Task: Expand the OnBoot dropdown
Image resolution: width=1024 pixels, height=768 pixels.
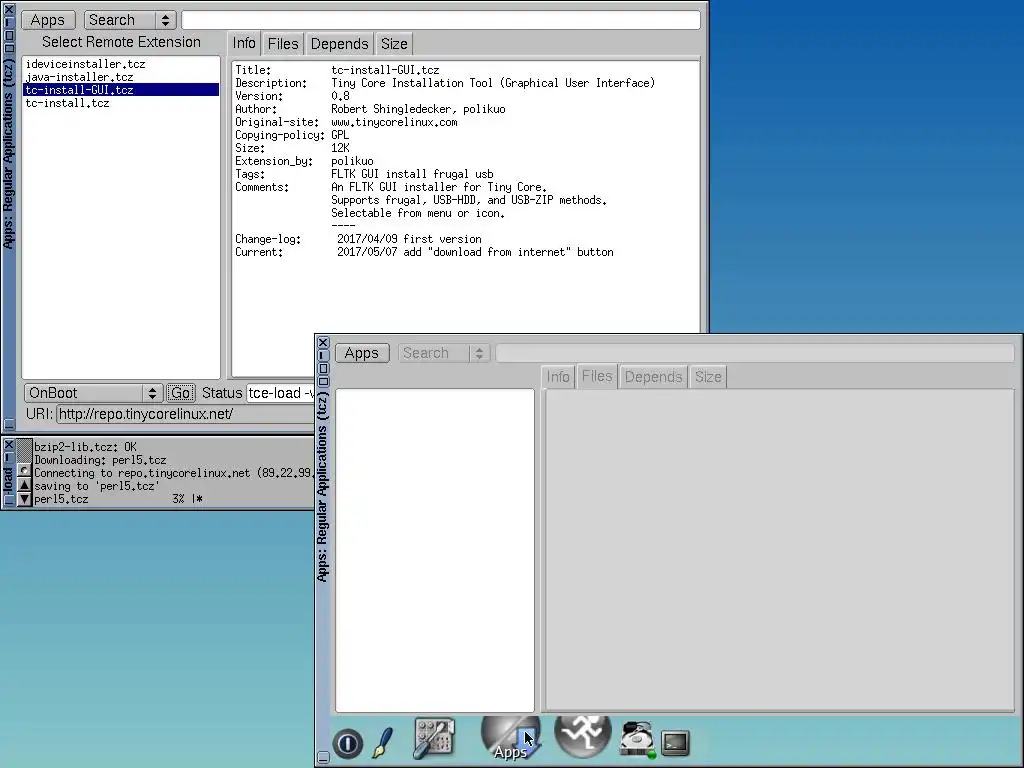Action: click(x=93, y=393)
